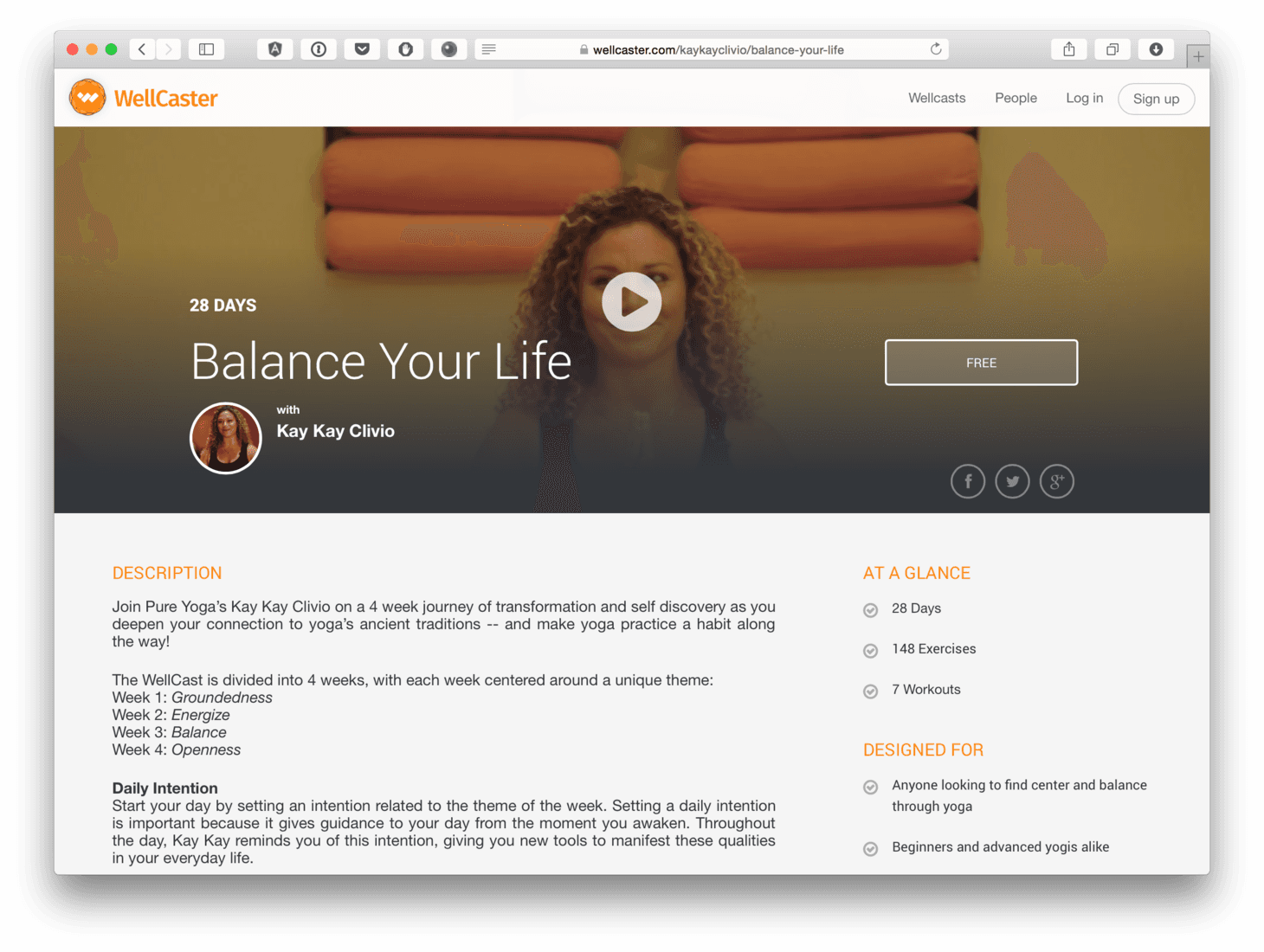The image size is (1264, 952).
Task: Click the '148 Exercises' text
Action: click(933, 649)
